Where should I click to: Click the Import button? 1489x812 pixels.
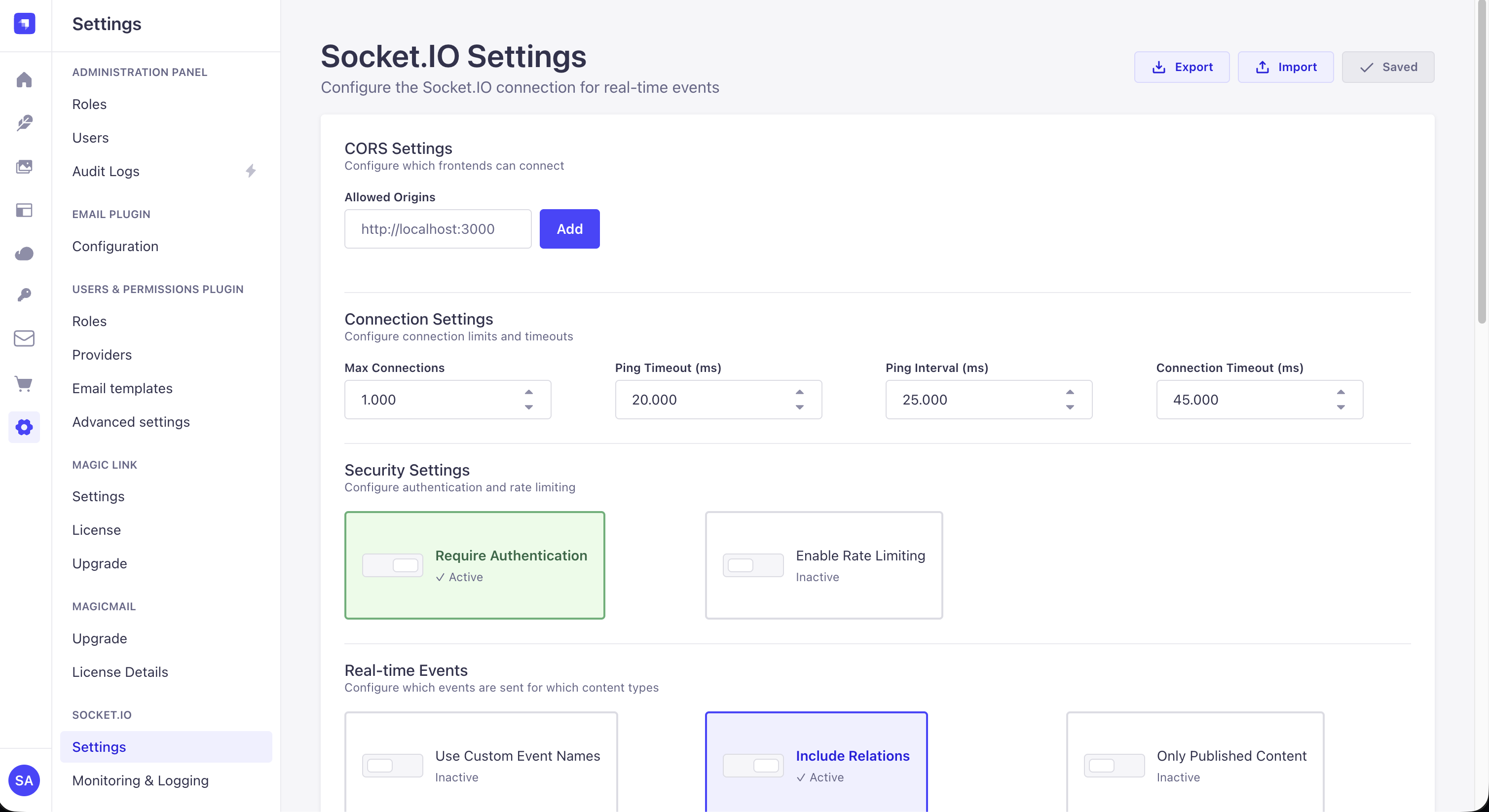pos(1286,67)
